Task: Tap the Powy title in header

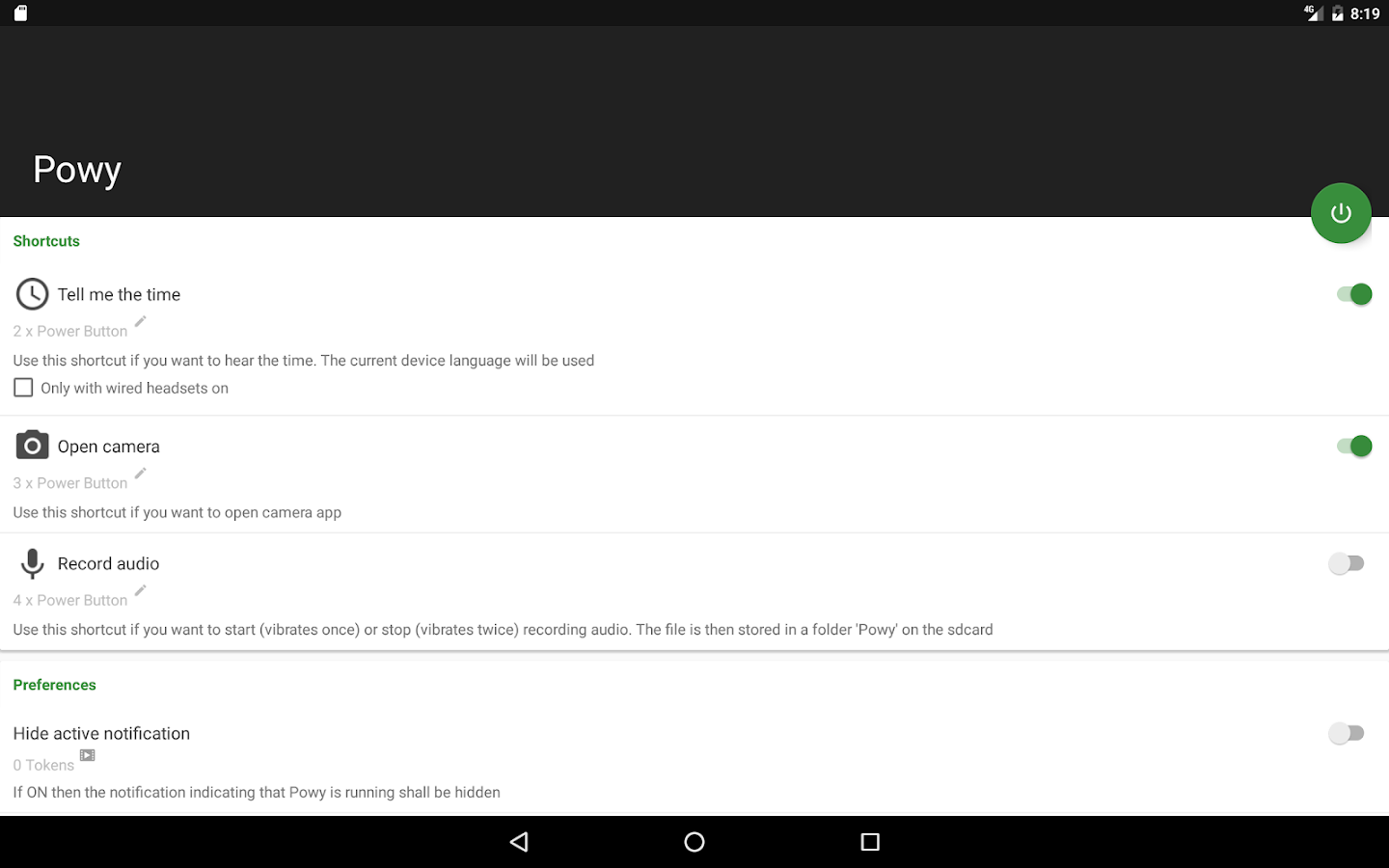Action: 77,170
